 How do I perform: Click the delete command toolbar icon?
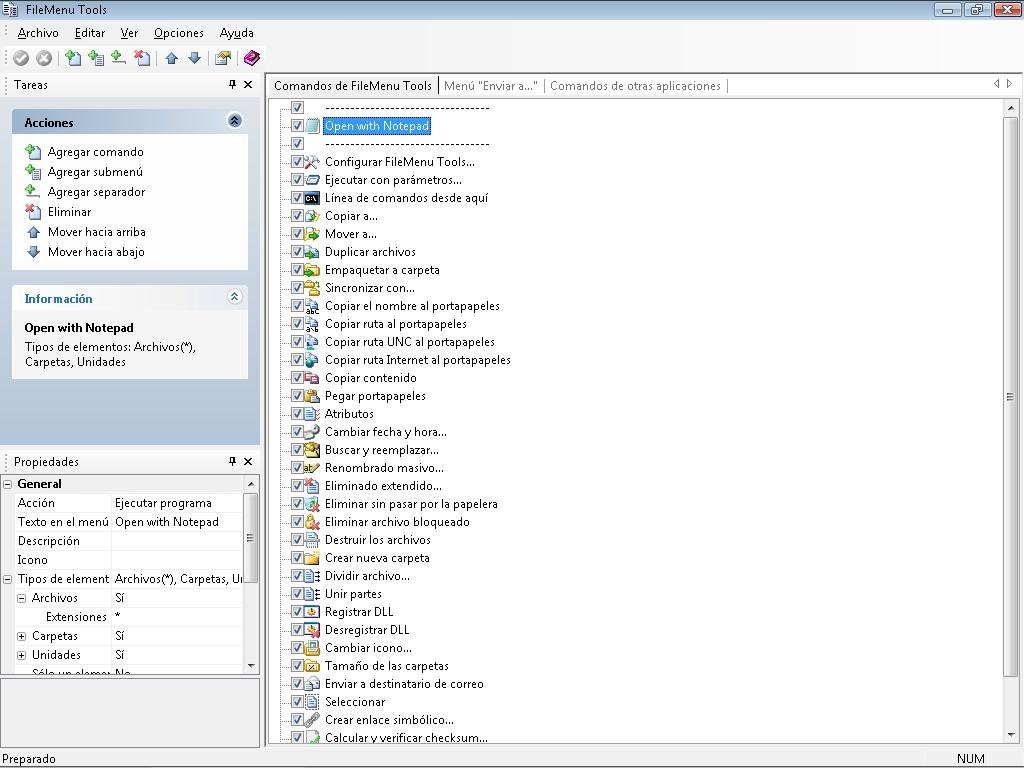click(142, 58)
